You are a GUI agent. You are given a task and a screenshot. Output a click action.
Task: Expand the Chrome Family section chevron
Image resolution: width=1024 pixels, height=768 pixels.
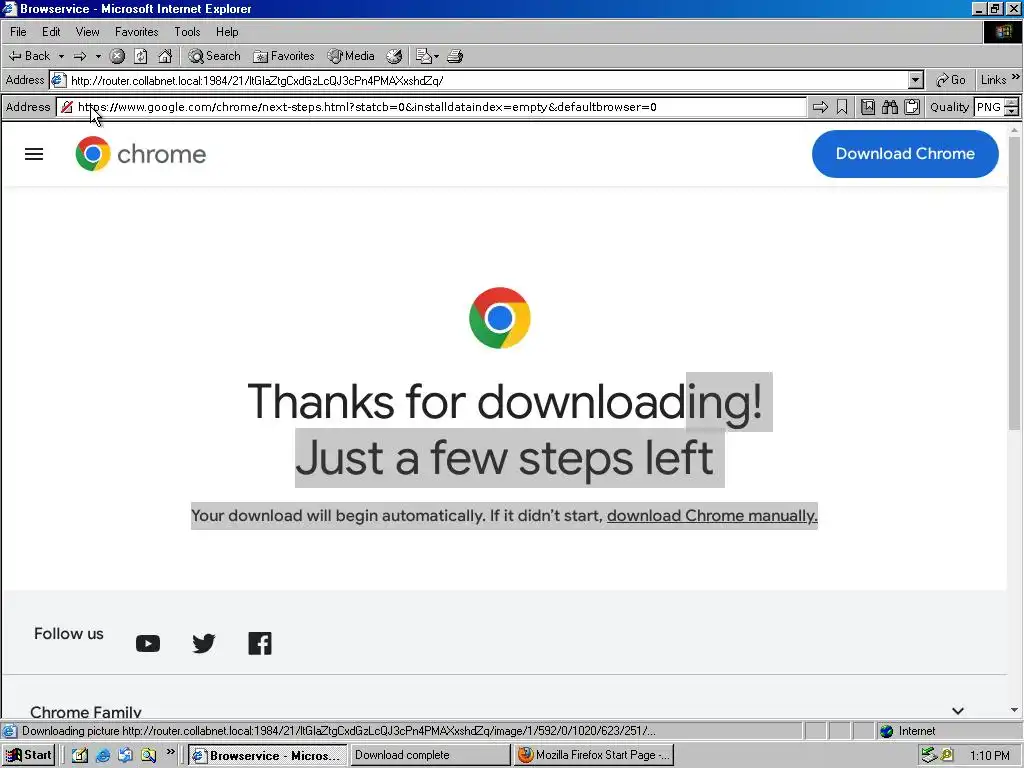point(958,711)
